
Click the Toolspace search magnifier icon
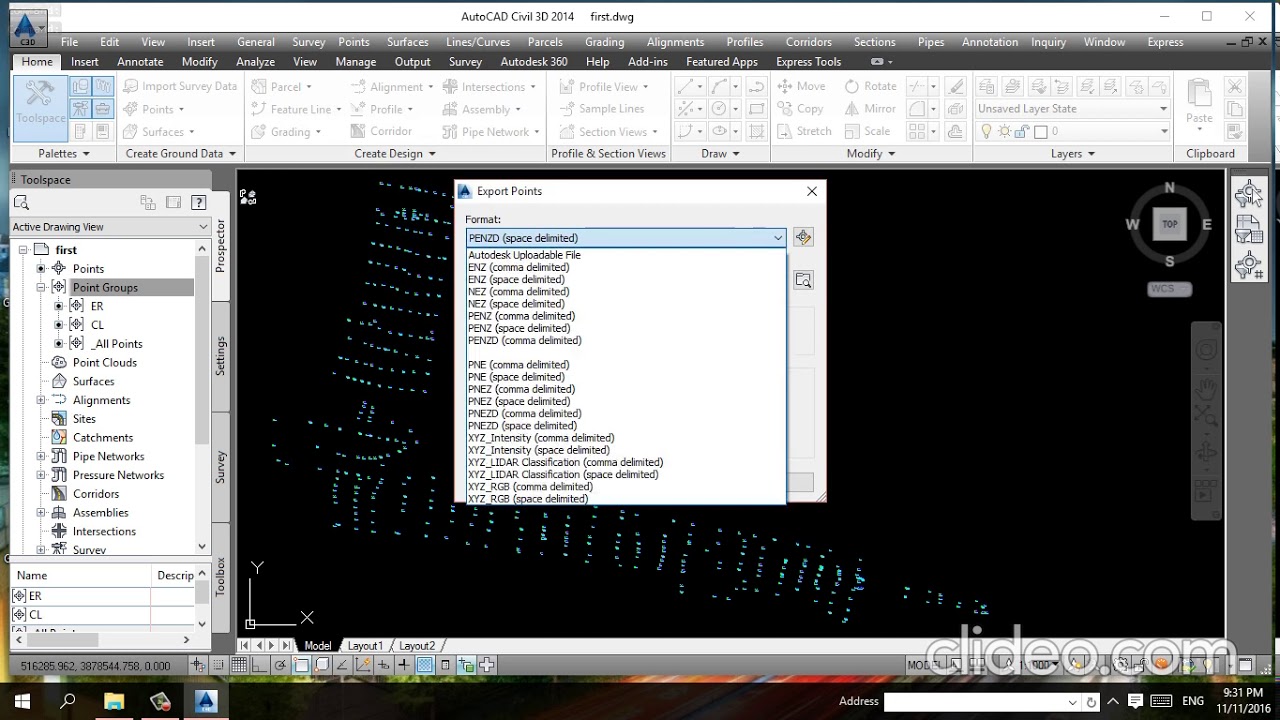tap(21, 202)
